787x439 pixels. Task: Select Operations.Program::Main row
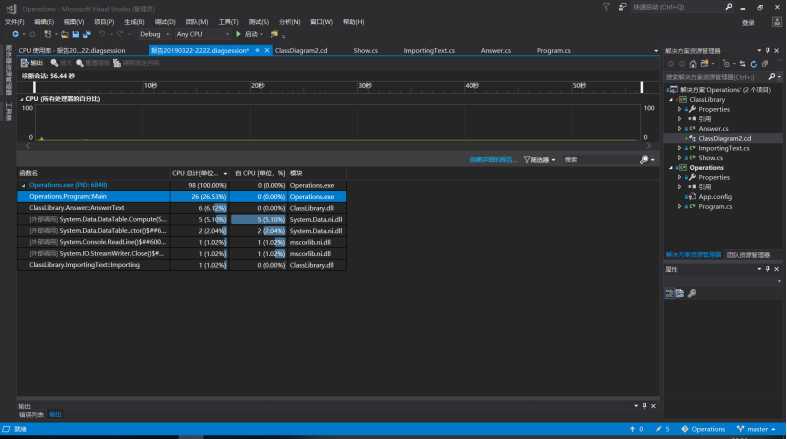coord(182,197)
